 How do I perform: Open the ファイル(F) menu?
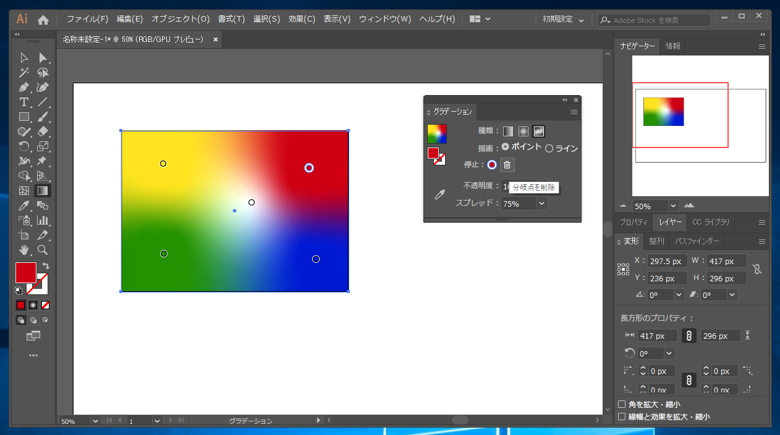point(88,19)
